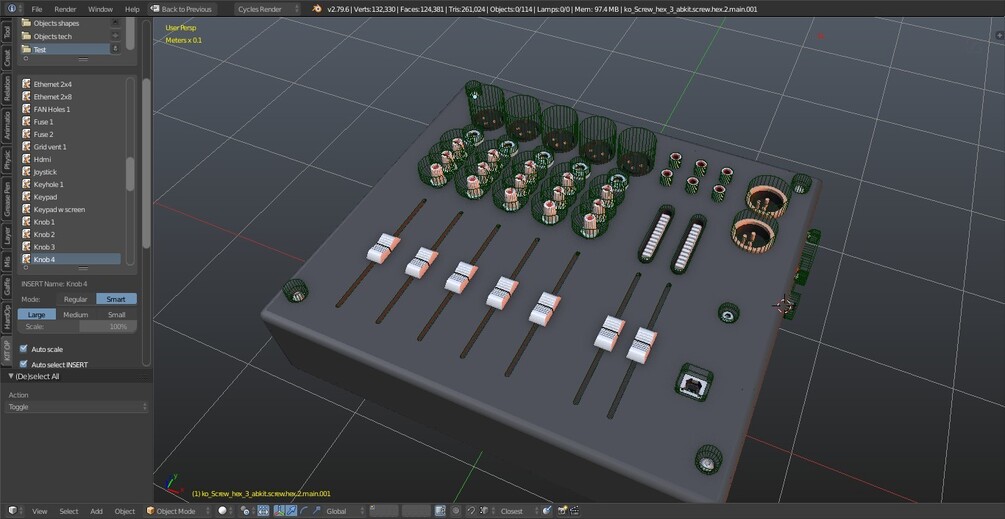
Task: Click the Objects tech folder icon
Action: point(26,37)
